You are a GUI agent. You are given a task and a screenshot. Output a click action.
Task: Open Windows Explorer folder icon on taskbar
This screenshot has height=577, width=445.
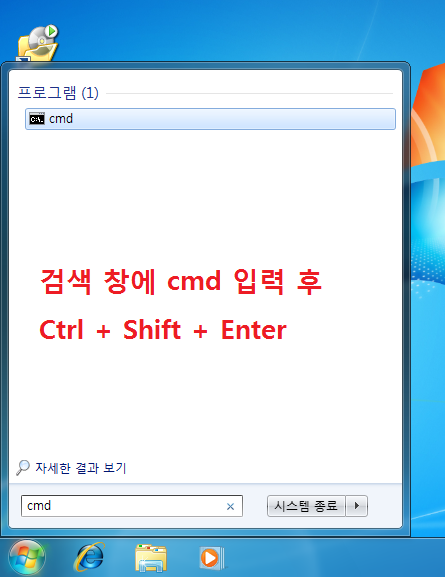151,558
